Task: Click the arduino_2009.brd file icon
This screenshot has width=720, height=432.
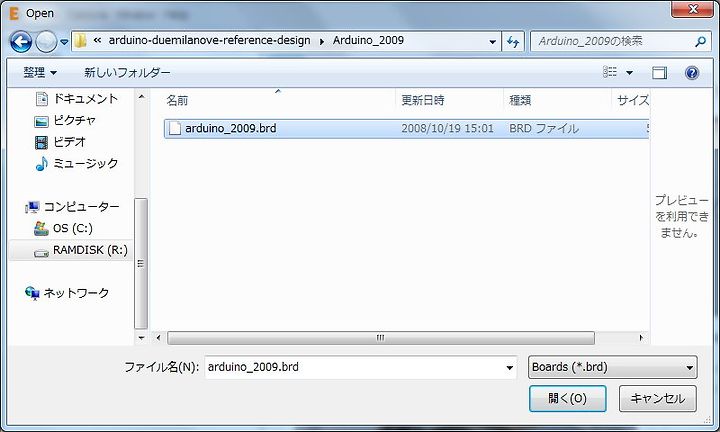Action: click(x=175, y=129)
